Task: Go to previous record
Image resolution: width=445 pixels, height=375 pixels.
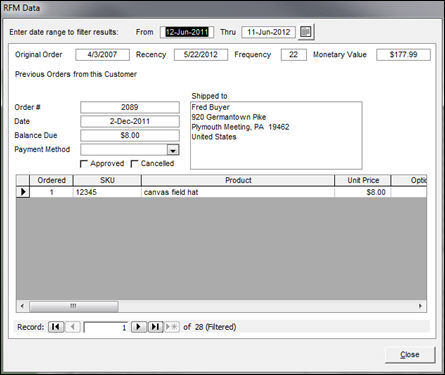Action: [73, 327]
